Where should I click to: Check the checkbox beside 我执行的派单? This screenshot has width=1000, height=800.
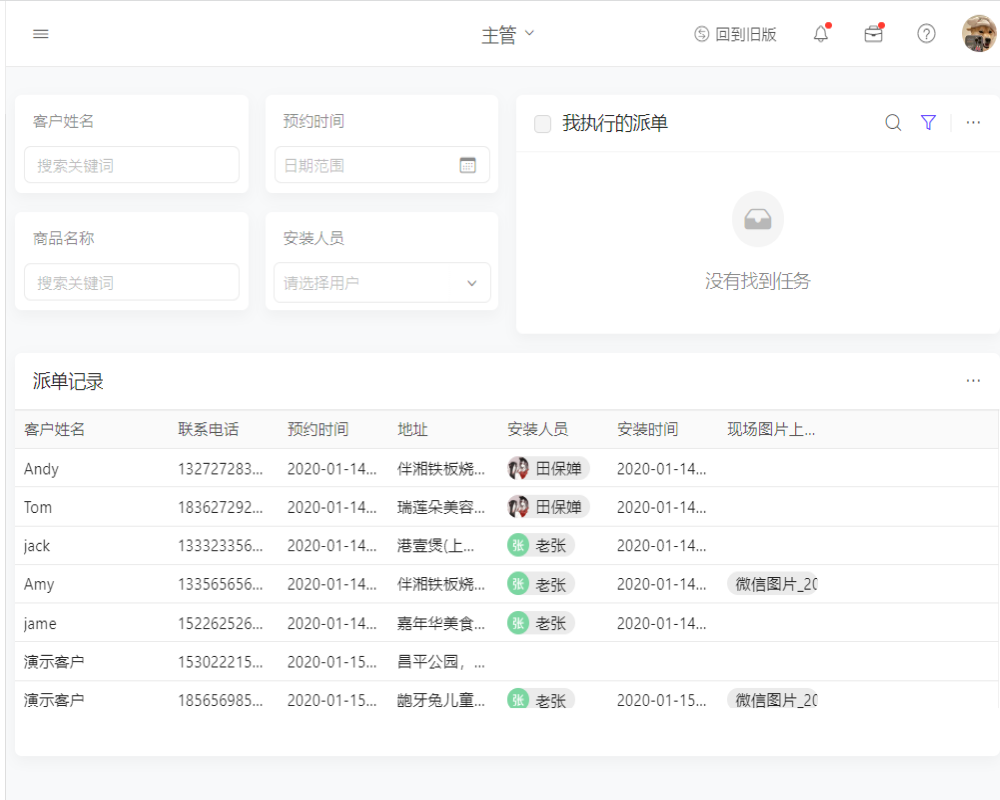542,123
